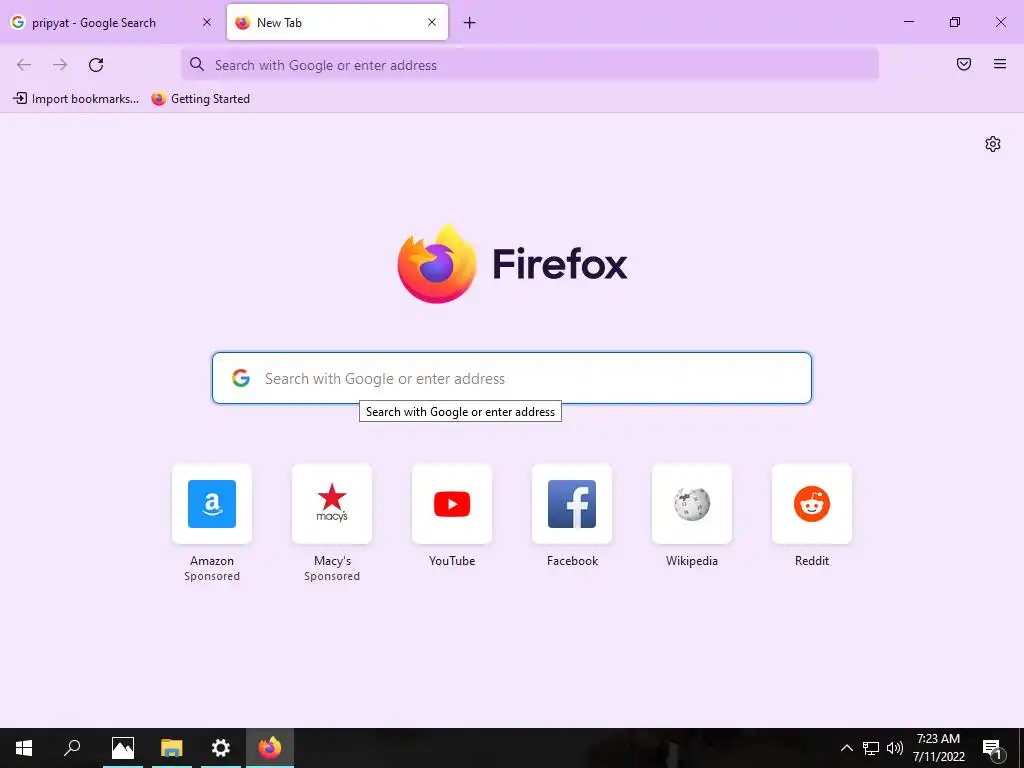Click the Wikipedia label under its tile
Viewport: 1024px width, 768px height.
(692, 560)
